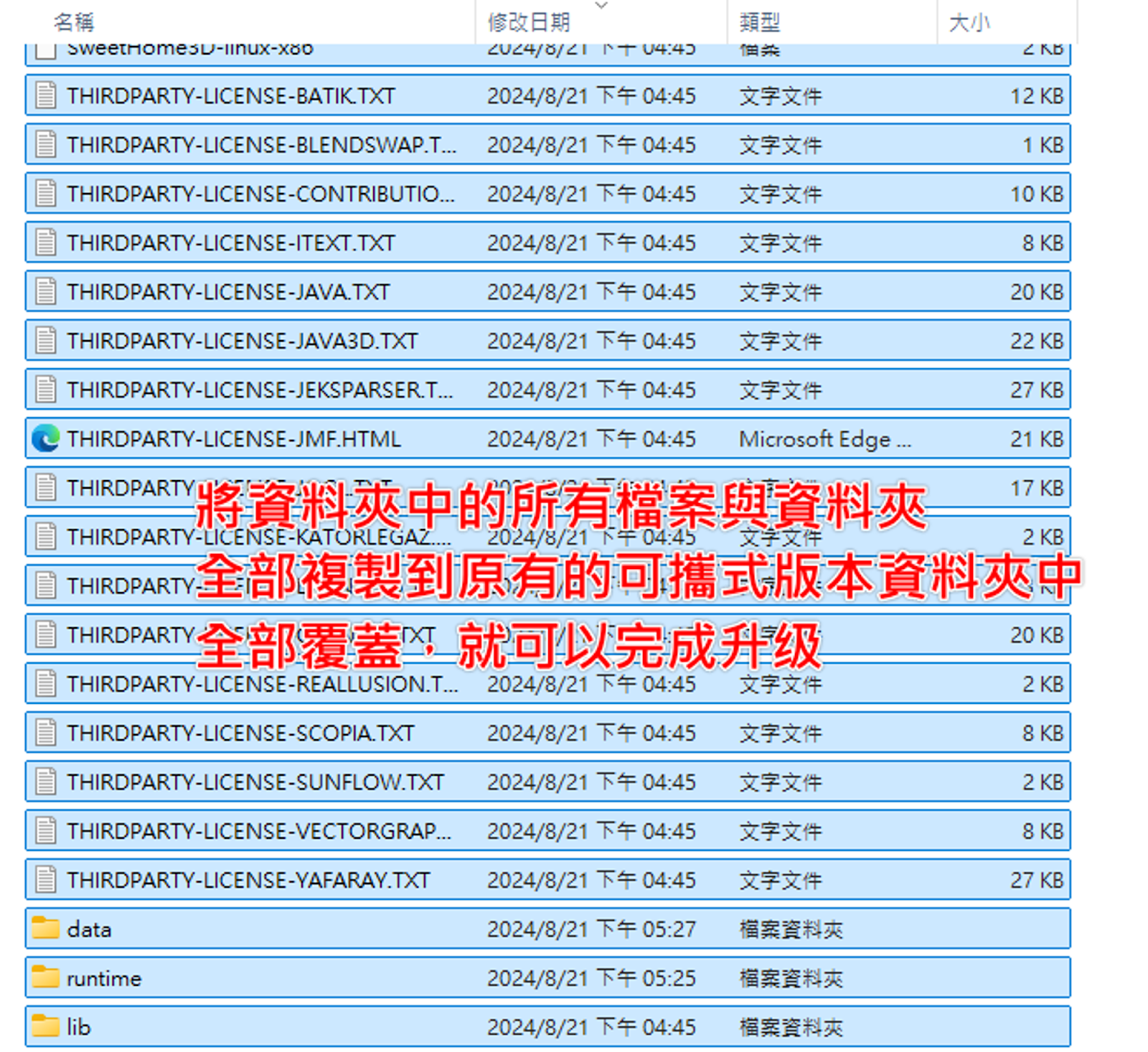Click Microsoft Edge type of JMF.HTML

click(825, 438)
